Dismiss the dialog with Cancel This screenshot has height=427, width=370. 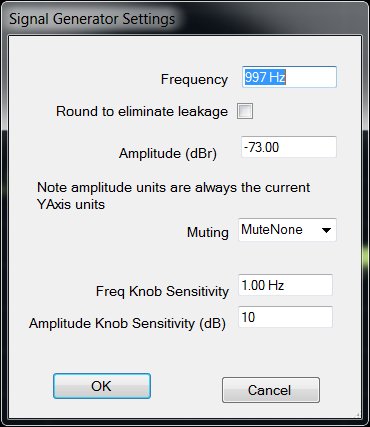pyautogui.click(x=271, y=390)
